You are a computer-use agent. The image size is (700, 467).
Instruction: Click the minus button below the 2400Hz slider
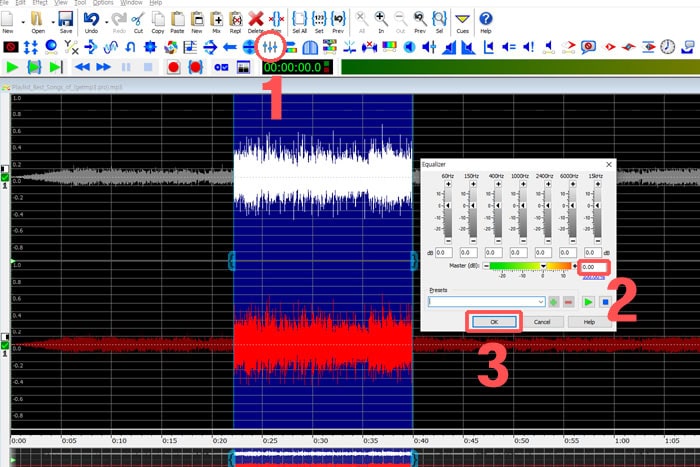tap(548, 241)
